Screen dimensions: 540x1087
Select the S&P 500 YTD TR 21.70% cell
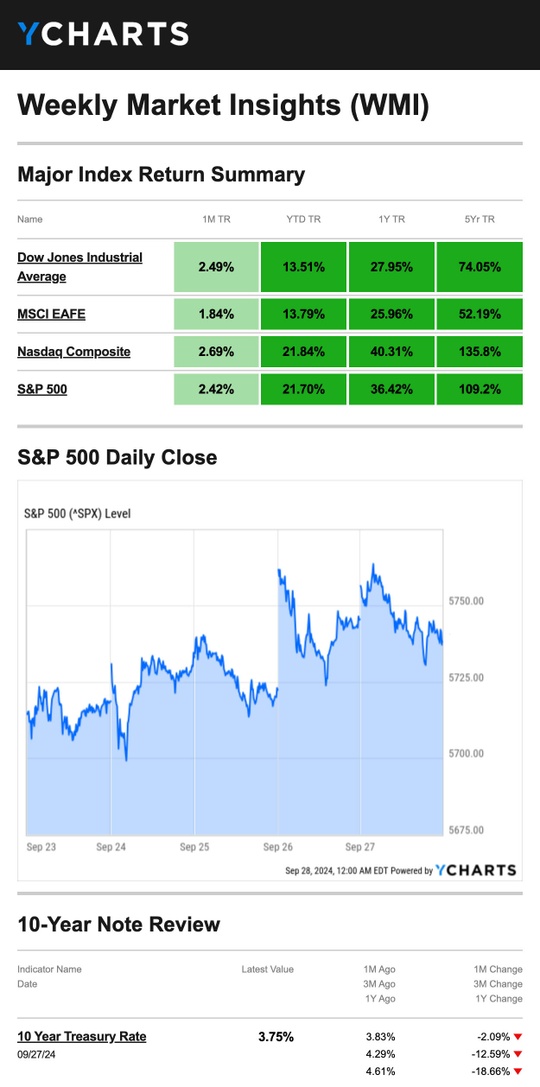[x=304, y=389]
